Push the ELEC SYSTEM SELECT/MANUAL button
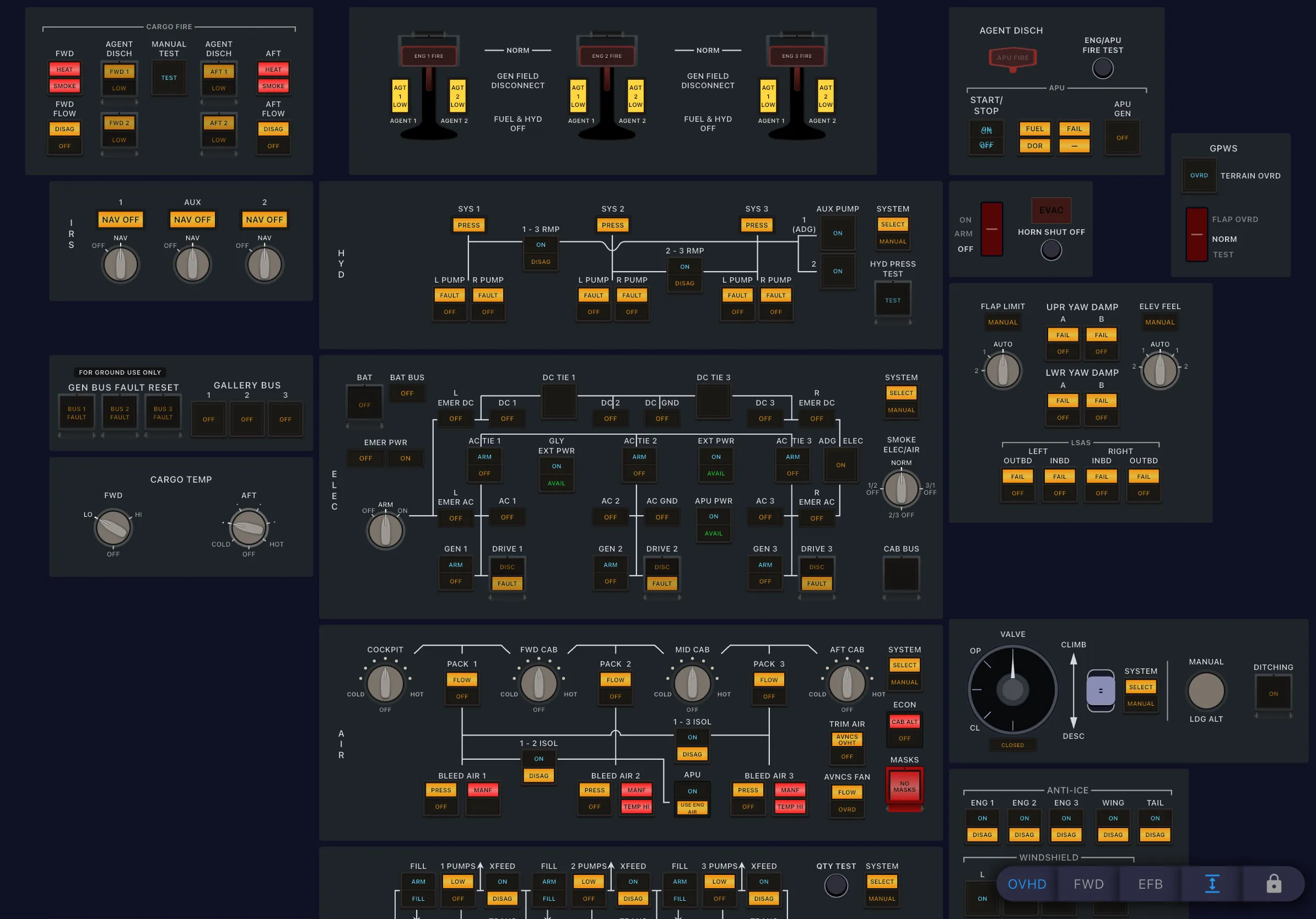The image size is (1316, 919). coord(901,401)
